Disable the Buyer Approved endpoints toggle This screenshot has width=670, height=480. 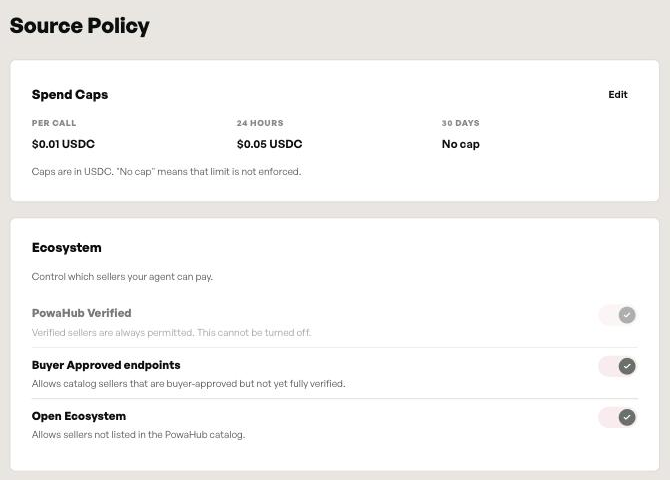(x=617, y=366)
